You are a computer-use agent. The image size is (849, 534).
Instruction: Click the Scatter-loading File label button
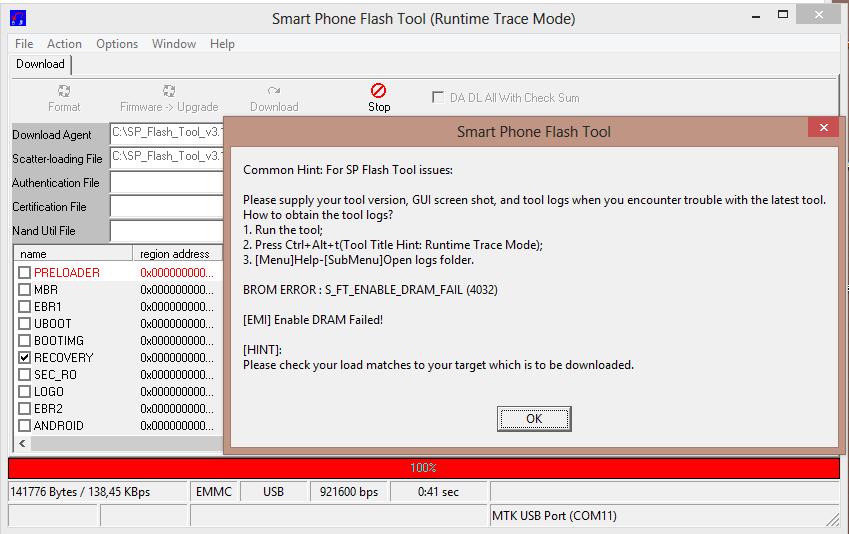tap(60, 159)
